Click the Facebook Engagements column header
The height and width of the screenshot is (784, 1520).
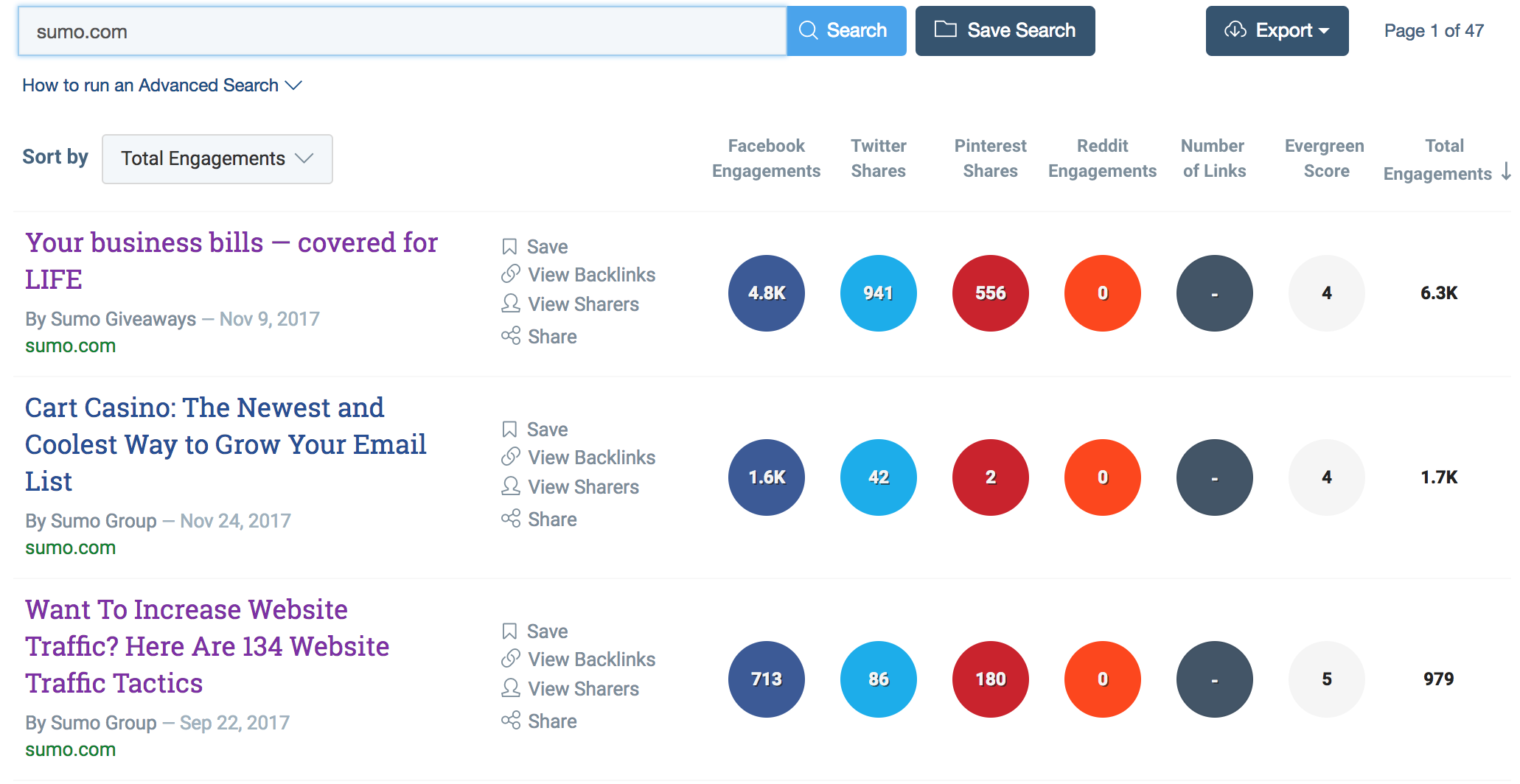point(766,158)
